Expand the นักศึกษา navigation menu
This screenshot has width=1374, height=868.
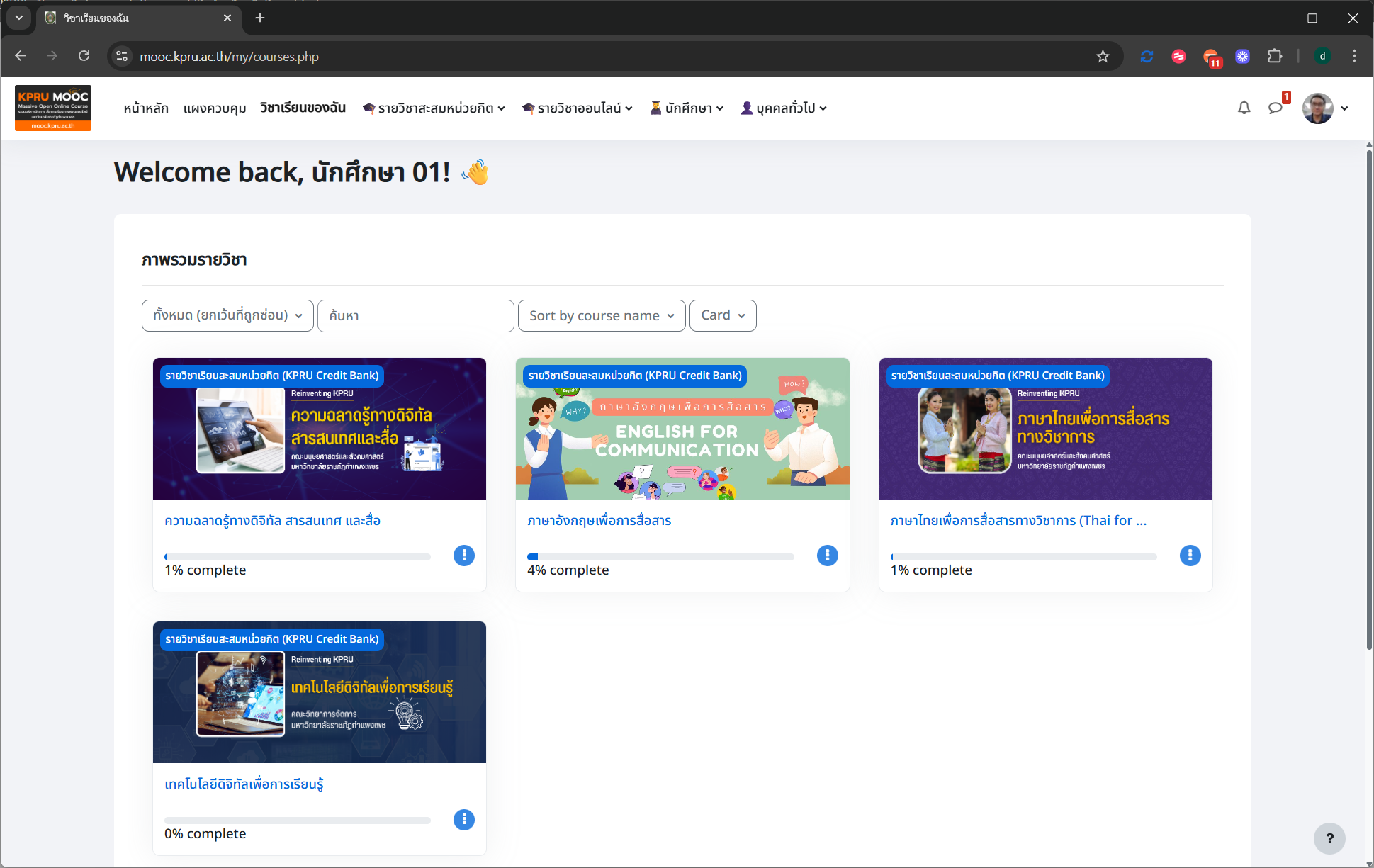[687, 108]
